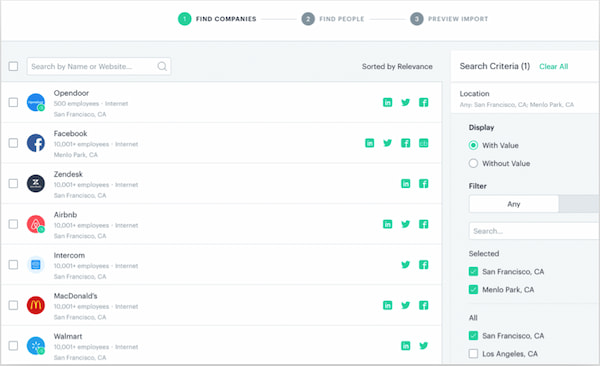Image resolution: width=600 pixels, height=366 pixels.
Task: Uncheck Menlo Park, CA under Selected
Action: point(473,289)
